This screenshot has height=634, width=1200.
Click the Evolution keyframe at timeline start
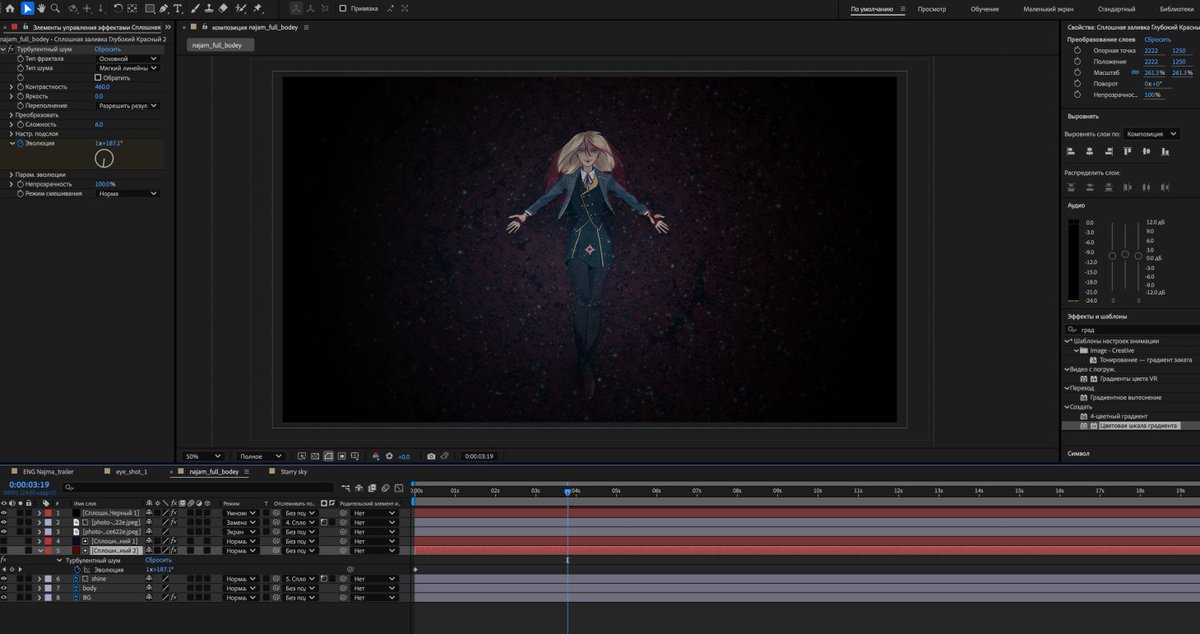(415, 570)
